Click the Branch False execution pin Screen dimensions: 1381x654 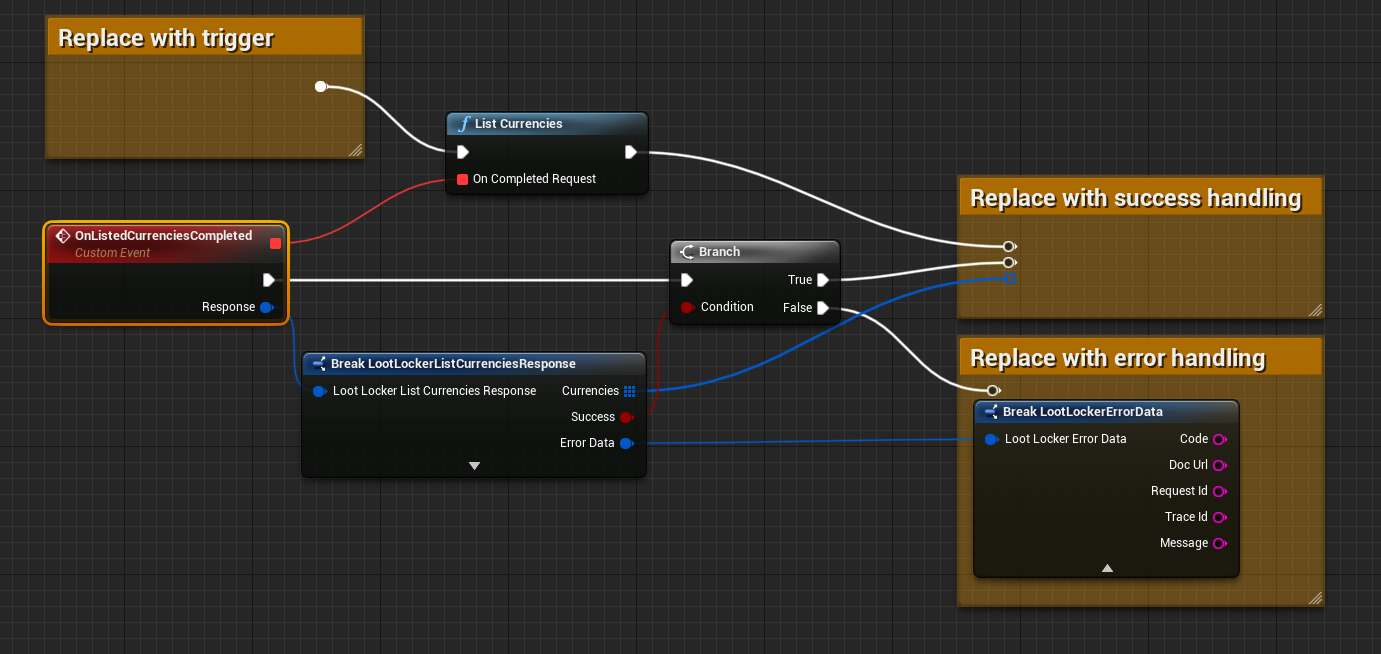pyautogui.click(x=822, y=308)
